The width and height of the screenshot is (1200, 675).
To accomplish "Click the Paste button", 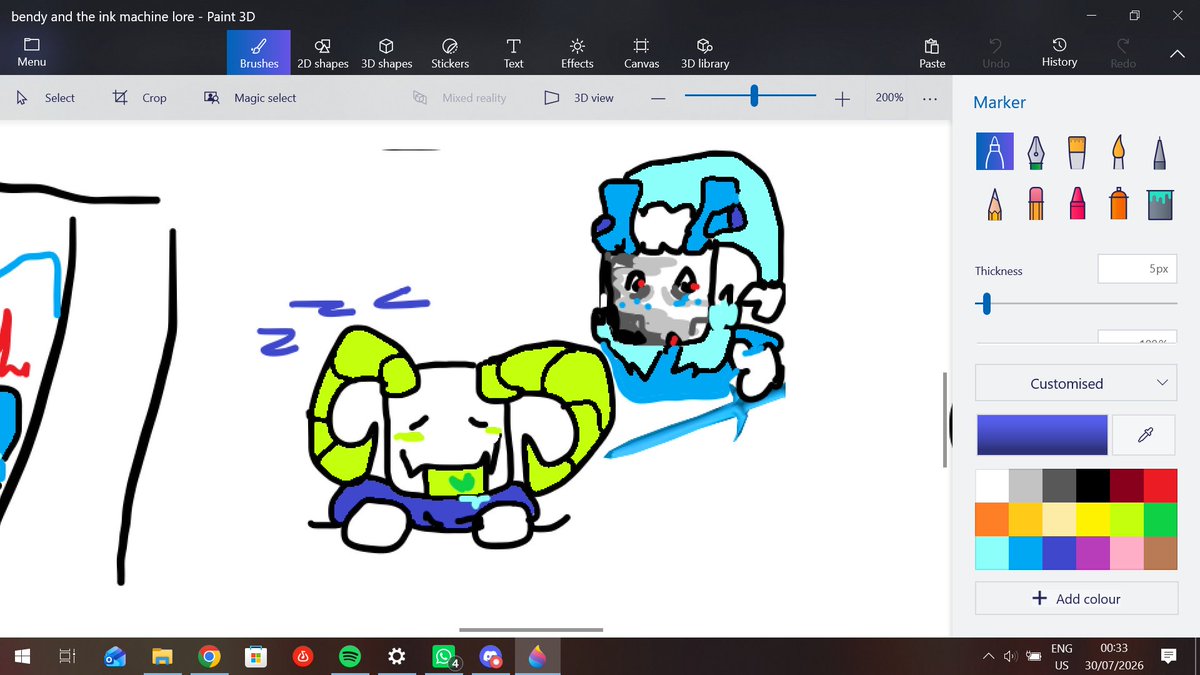I will pos(932,53).
